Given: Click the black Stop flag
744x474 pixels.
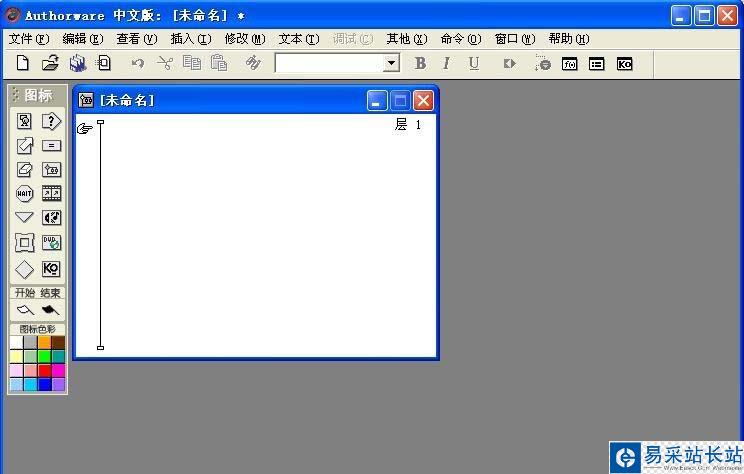Looking at the screenshot, I should (x=50, y=310).
